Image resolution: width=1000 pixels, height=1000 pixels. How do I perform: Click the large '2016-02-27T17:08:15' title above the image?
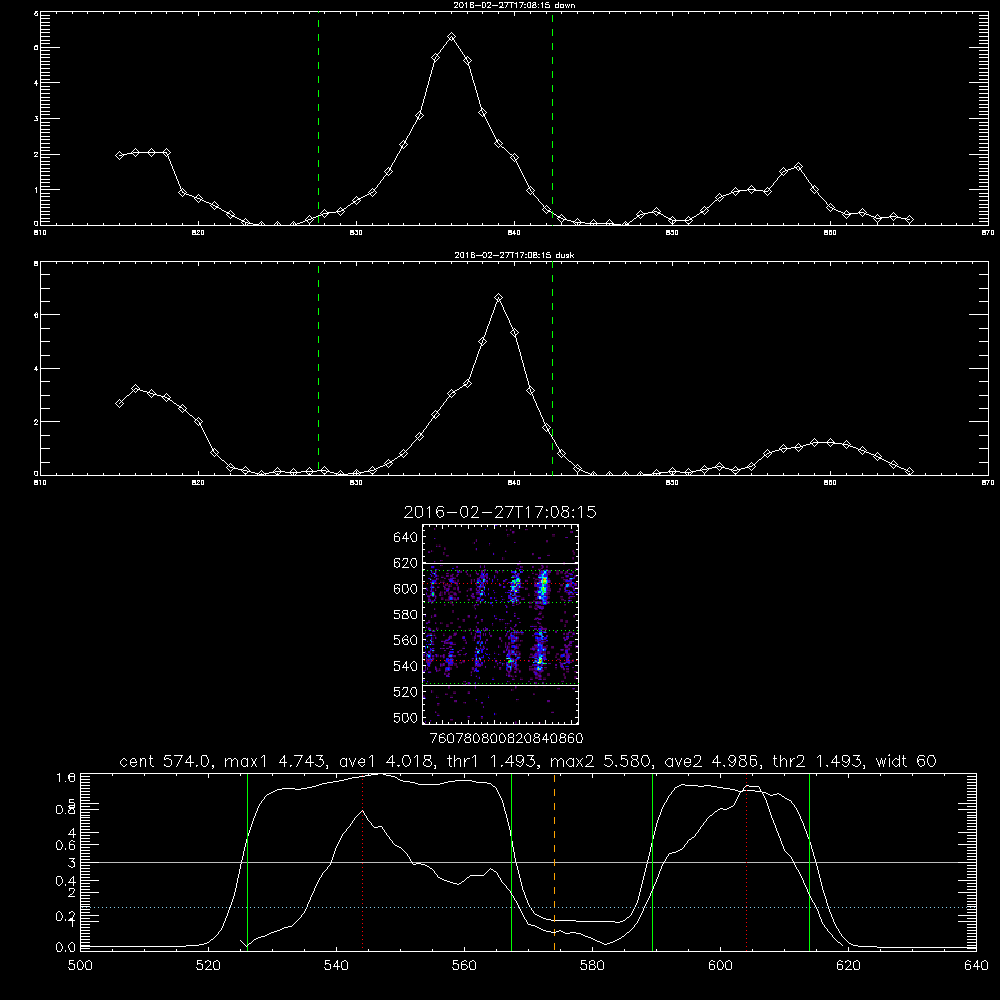[x=500, y=512]
